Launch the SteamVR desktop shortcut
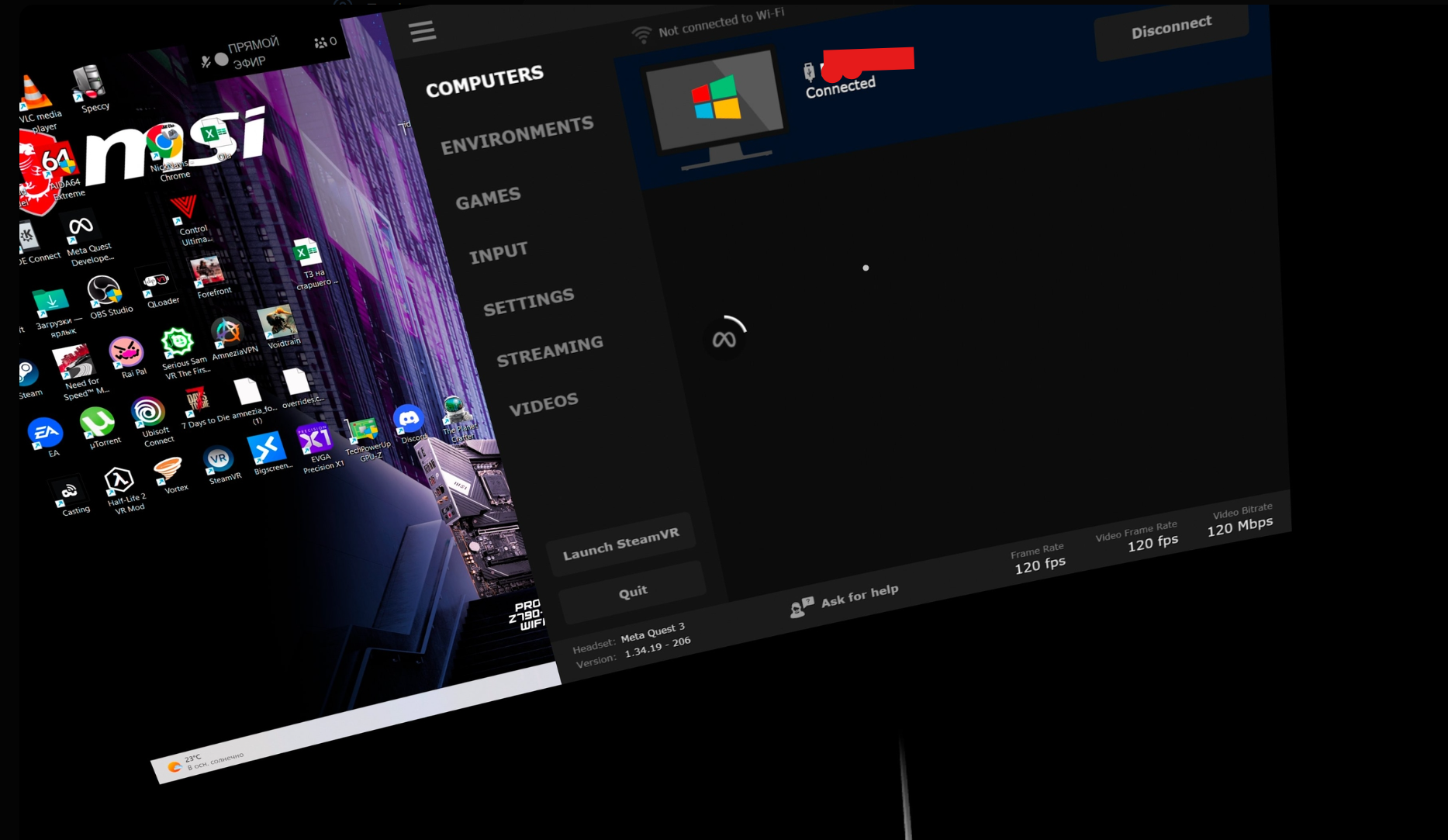 221,465
